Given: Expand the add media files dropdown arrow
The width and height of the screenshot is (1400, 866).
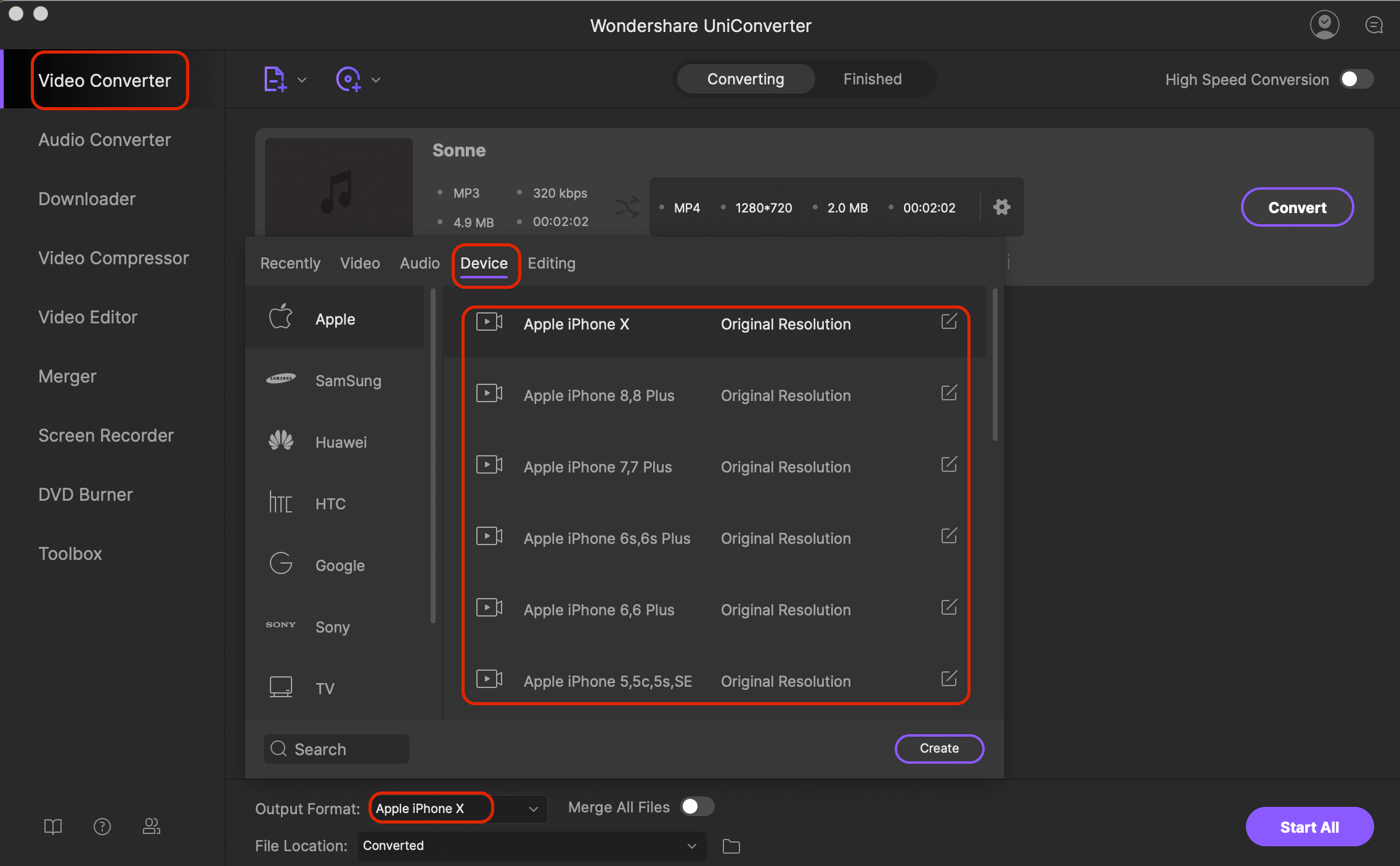Looking at the screenshot, I should click(x=301, y=79).
